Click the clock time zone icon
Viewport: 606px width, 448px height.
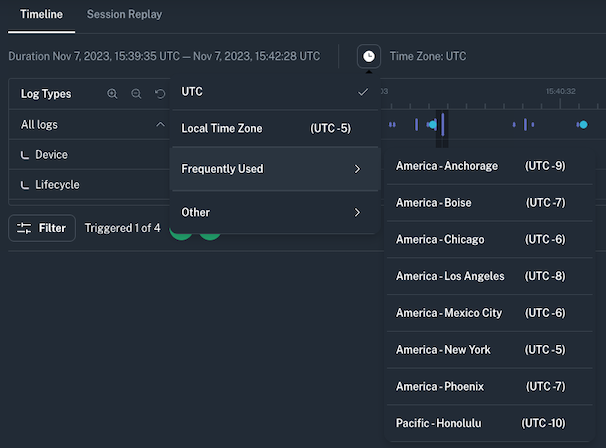point(369,56)
